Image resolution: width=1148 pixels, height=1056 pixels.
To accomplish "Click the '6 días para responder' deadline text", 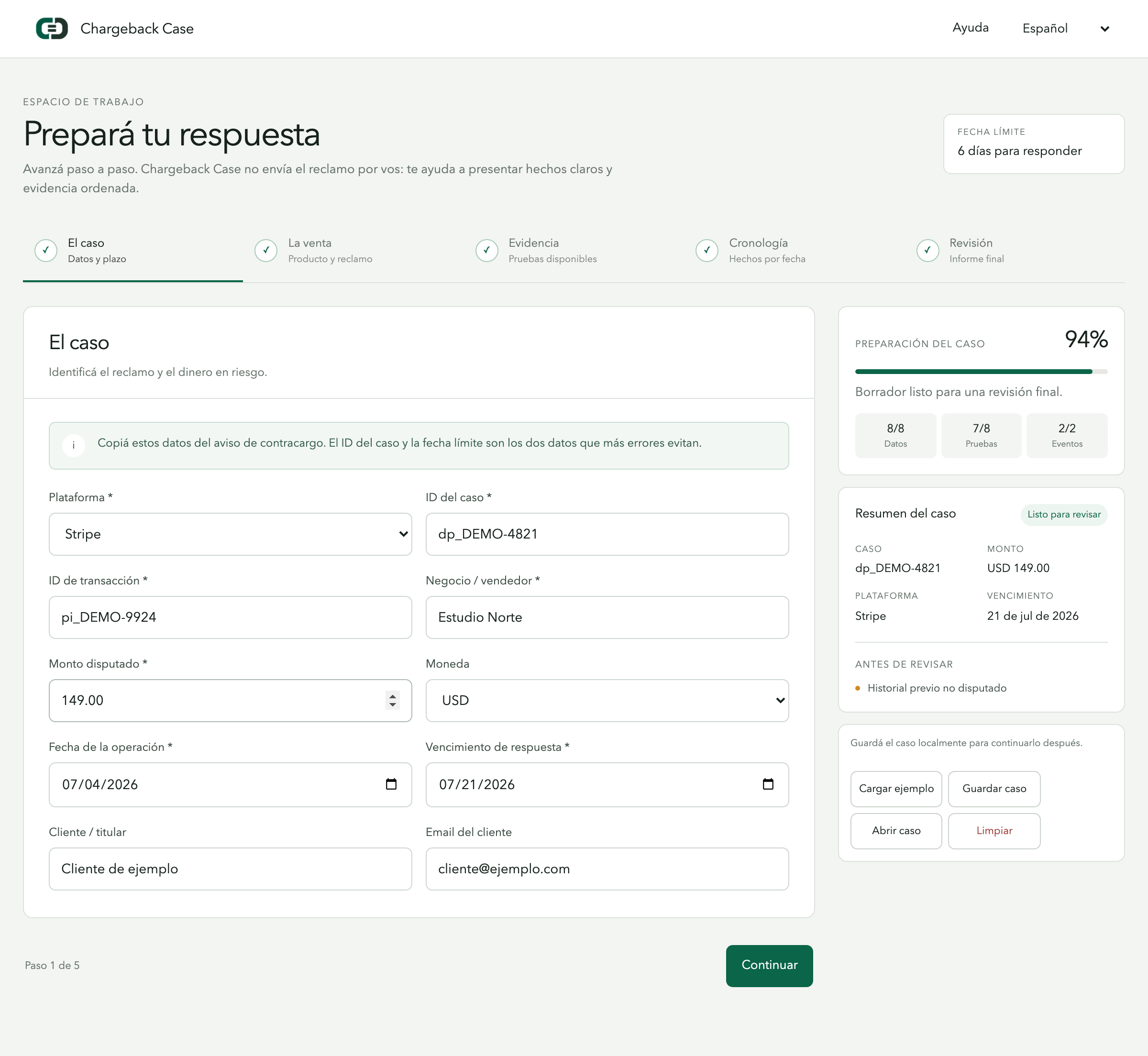I will (x=1019, y=151).
